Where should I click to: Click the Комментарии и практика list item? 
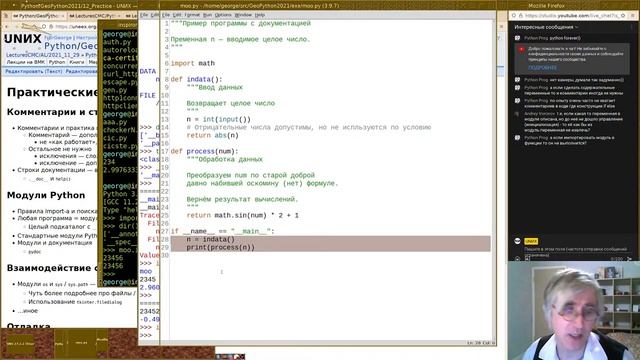(56, 128)
